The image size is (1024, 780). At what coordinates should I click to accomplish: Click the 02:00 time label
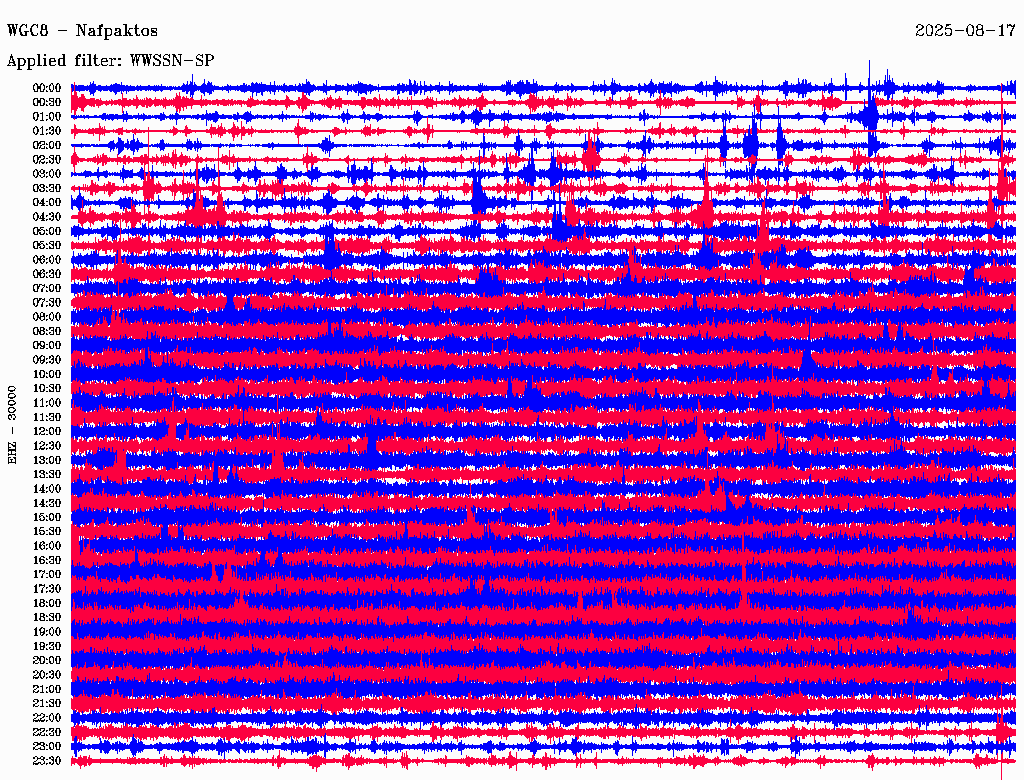pos(47,145)
